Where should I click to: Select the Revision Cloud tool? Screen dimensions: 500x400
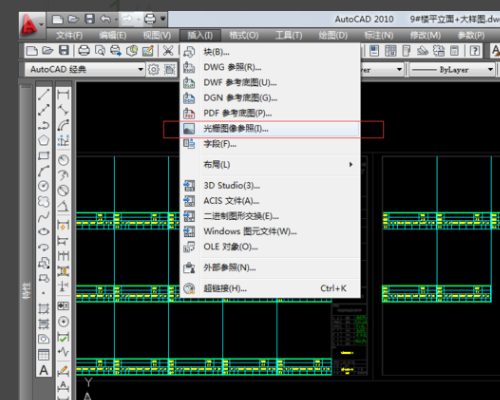44,201
